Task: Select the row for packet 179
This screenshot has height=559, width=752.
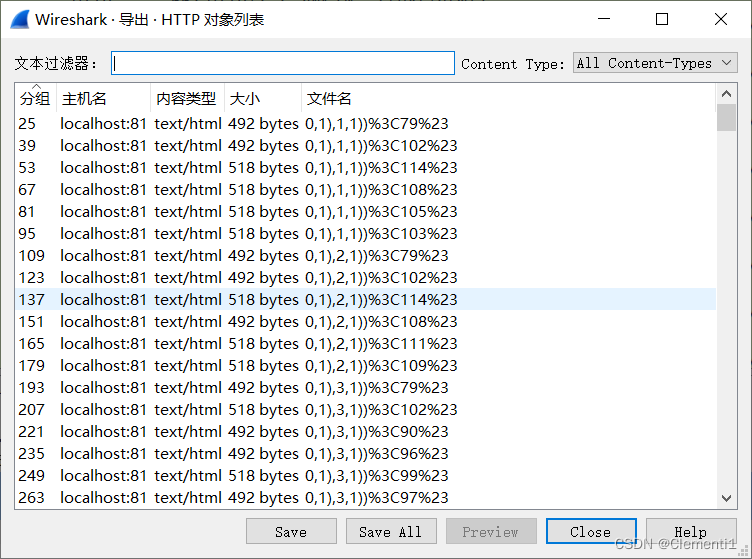Action: pyautogui.click(x=365, y=366)
